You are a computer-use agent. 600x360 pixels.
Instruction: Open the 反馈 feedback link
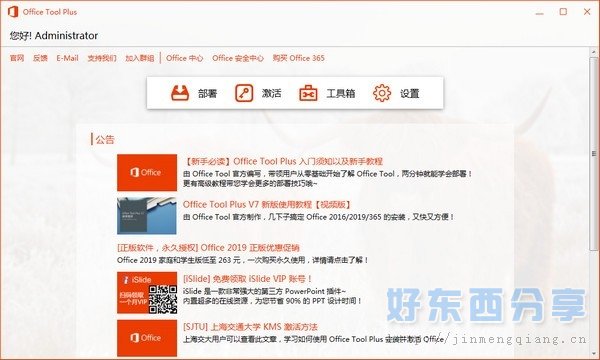(40, 58)
